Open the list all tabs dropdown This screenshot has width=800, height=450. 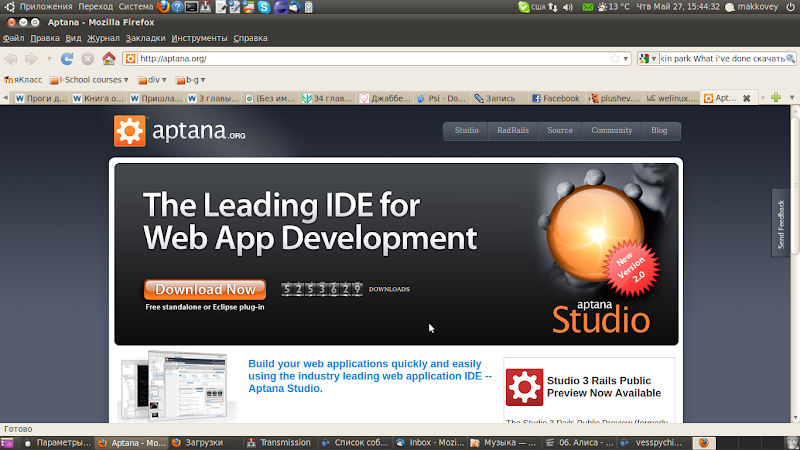(792, 97)
